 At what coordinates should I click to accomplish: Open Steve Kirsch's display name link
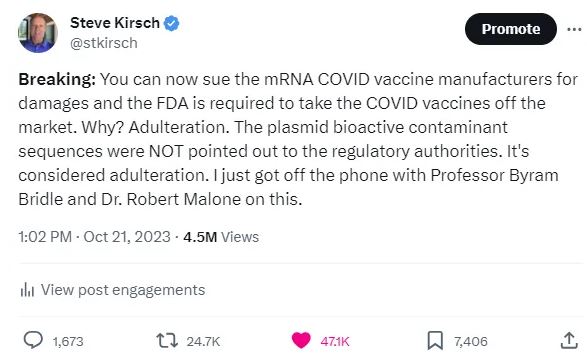pyautogui.click(x=115, y=23)
